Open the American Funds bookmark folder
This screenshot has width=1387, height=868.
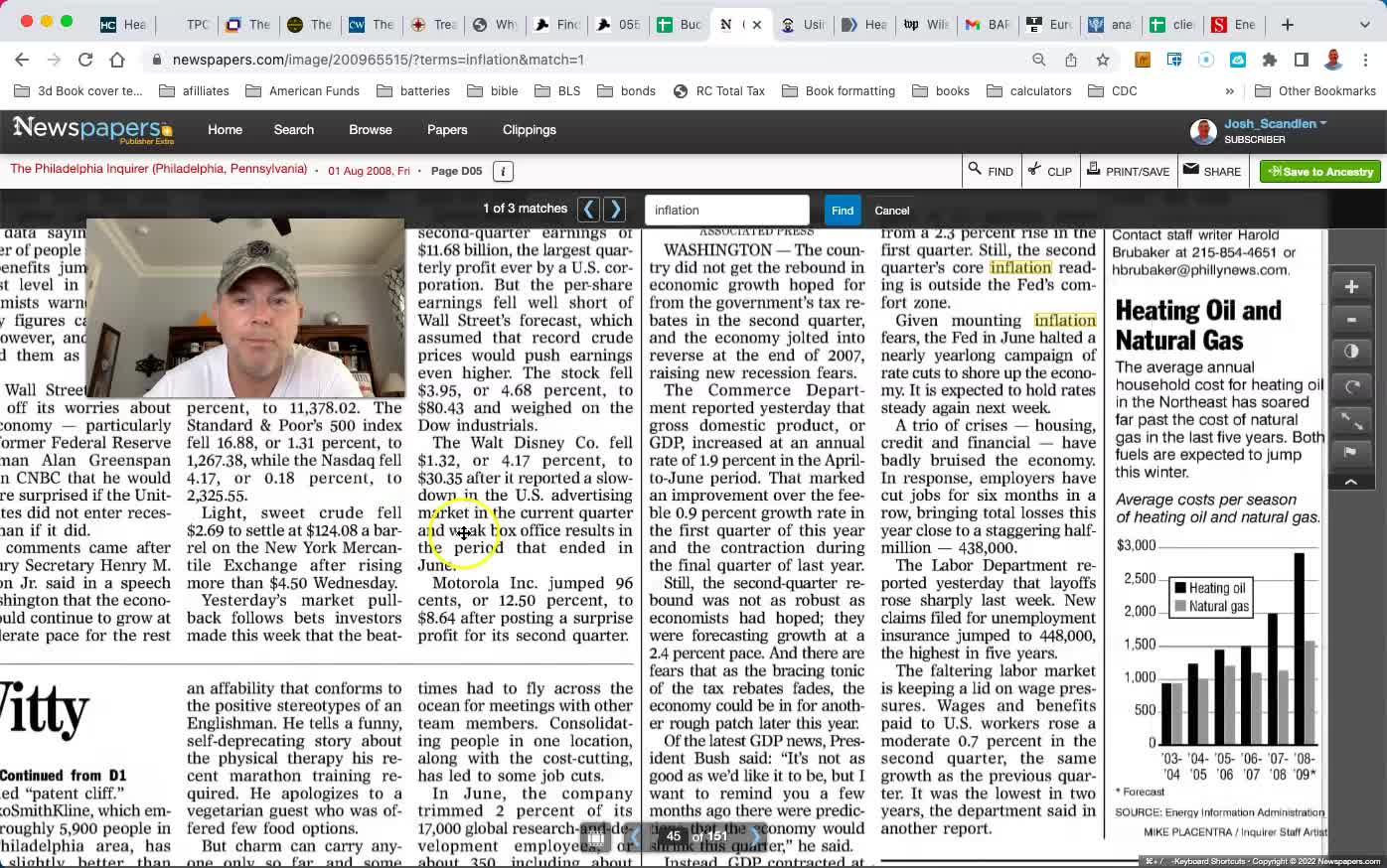302,91
